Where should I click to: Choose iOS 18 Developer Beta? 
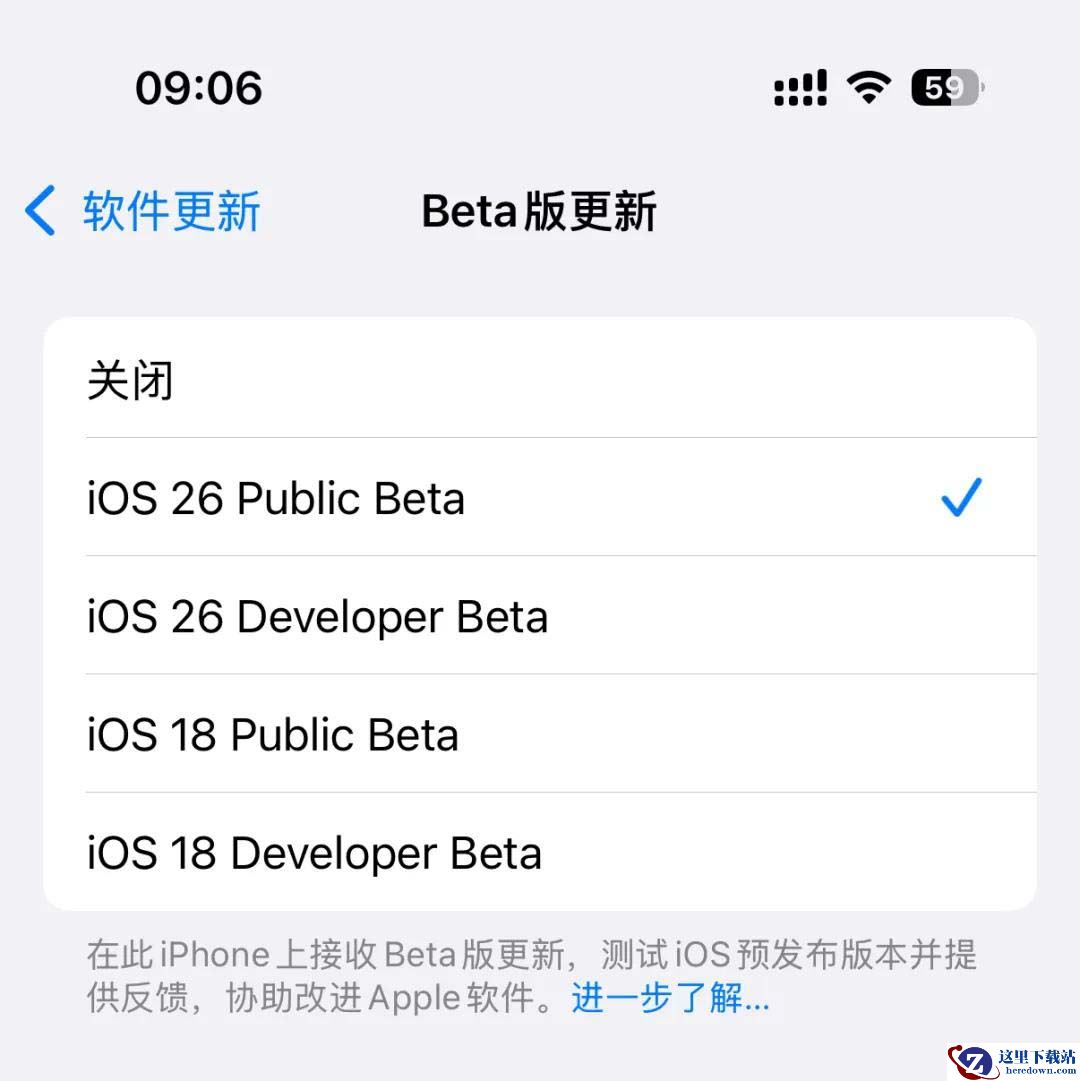(540, 852)
